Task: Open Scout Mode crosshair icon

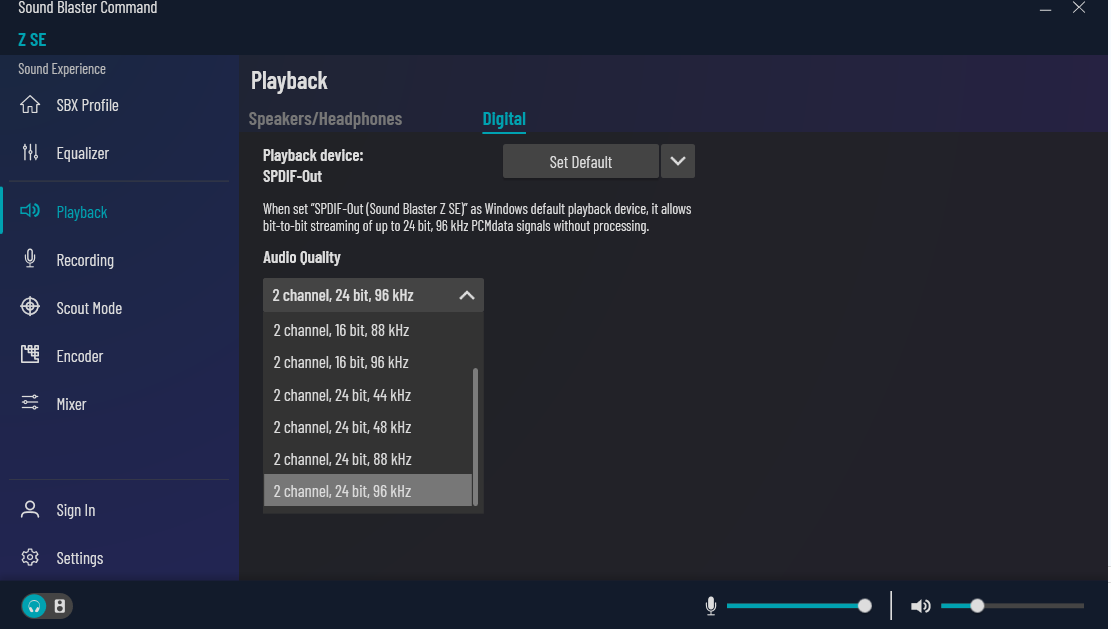Action: 30,307
